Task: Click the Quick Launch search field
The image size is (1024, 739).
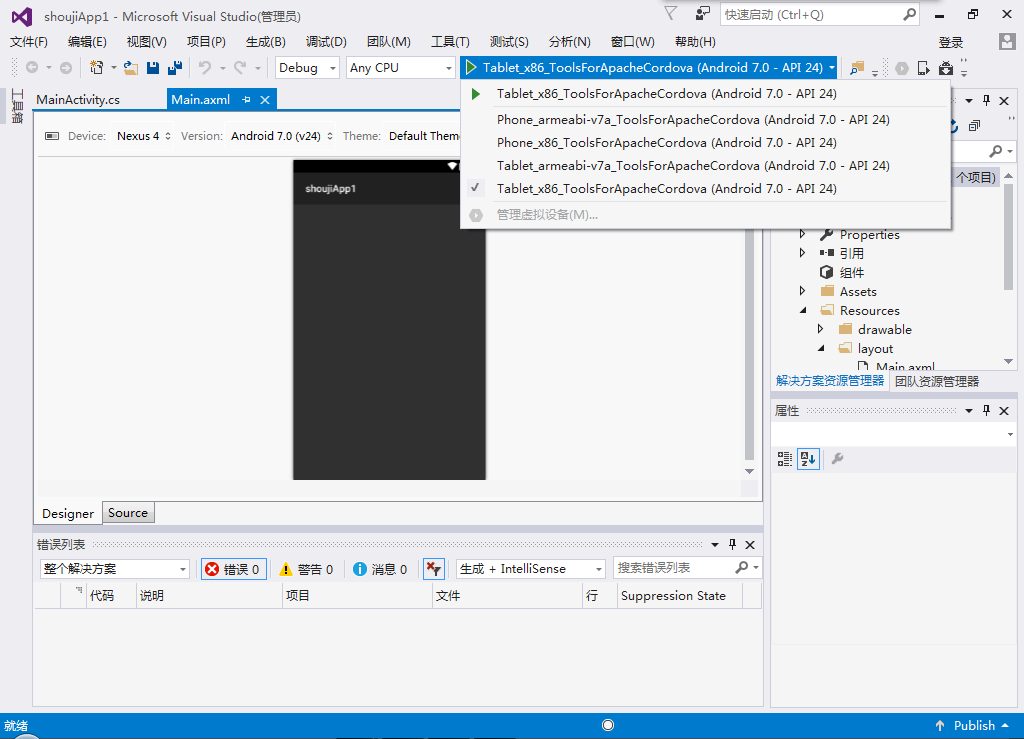Action: pos(820,14)
